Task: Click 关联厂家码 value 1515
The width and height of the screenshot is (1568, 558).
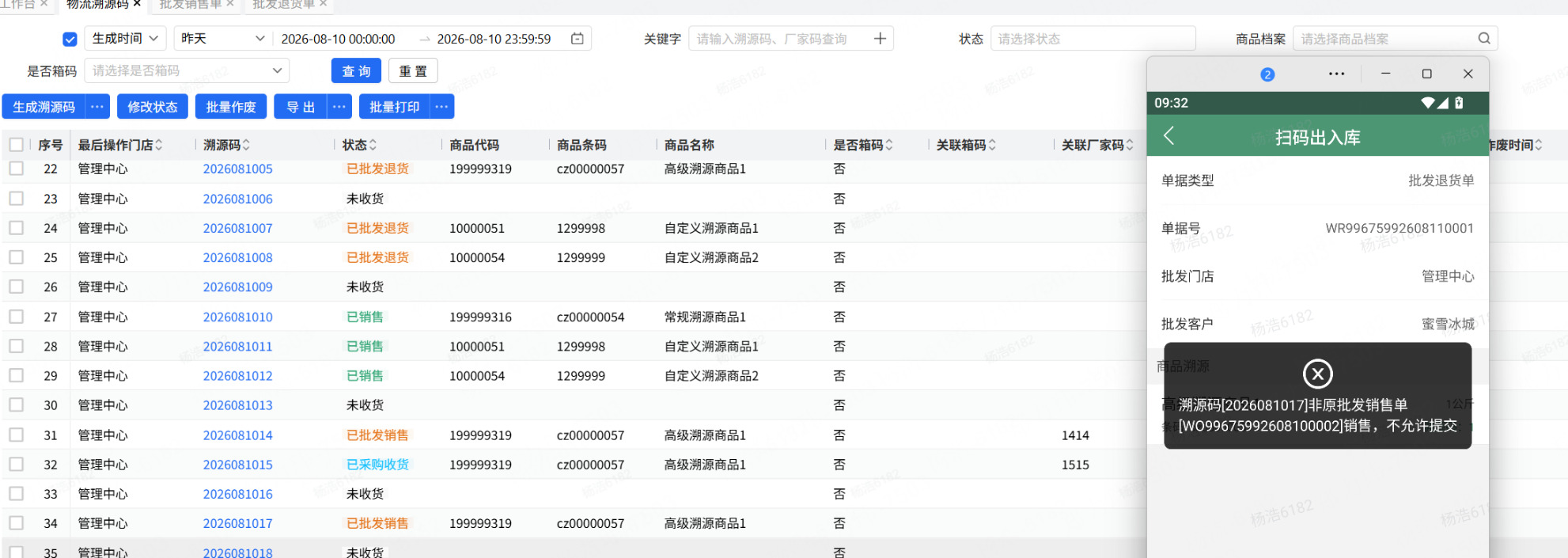Action: coord(1075,465)
